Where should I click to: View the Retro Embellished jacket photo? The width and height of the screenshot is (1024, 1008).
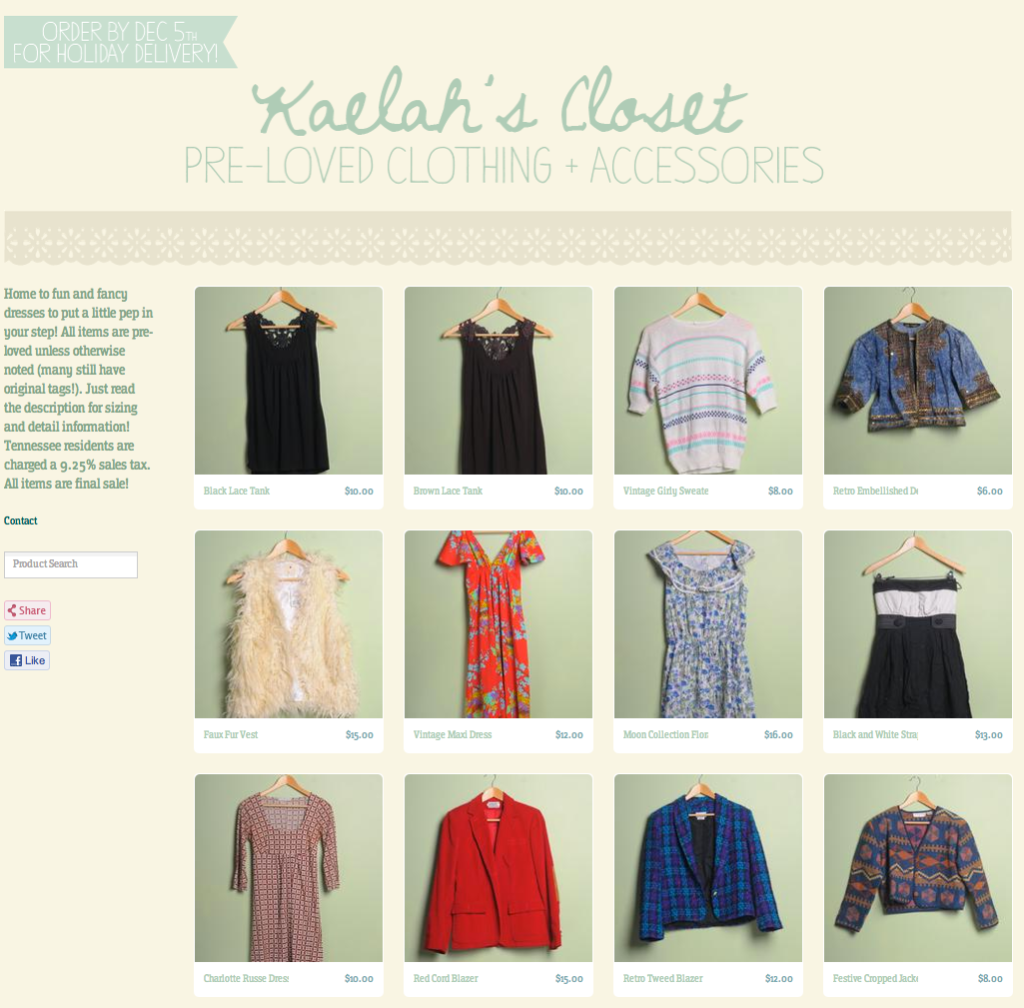pos(918,381)
